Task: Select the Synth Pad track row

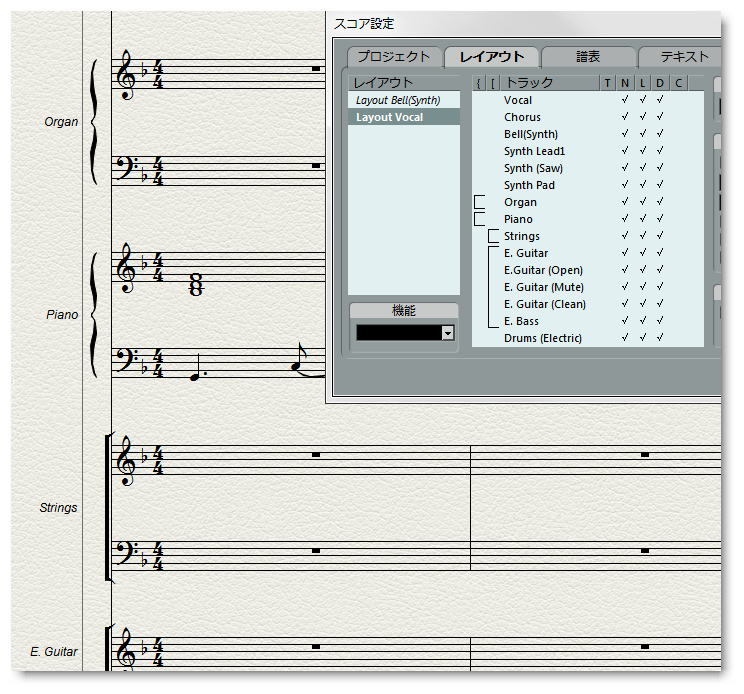Action: [587, 185]
